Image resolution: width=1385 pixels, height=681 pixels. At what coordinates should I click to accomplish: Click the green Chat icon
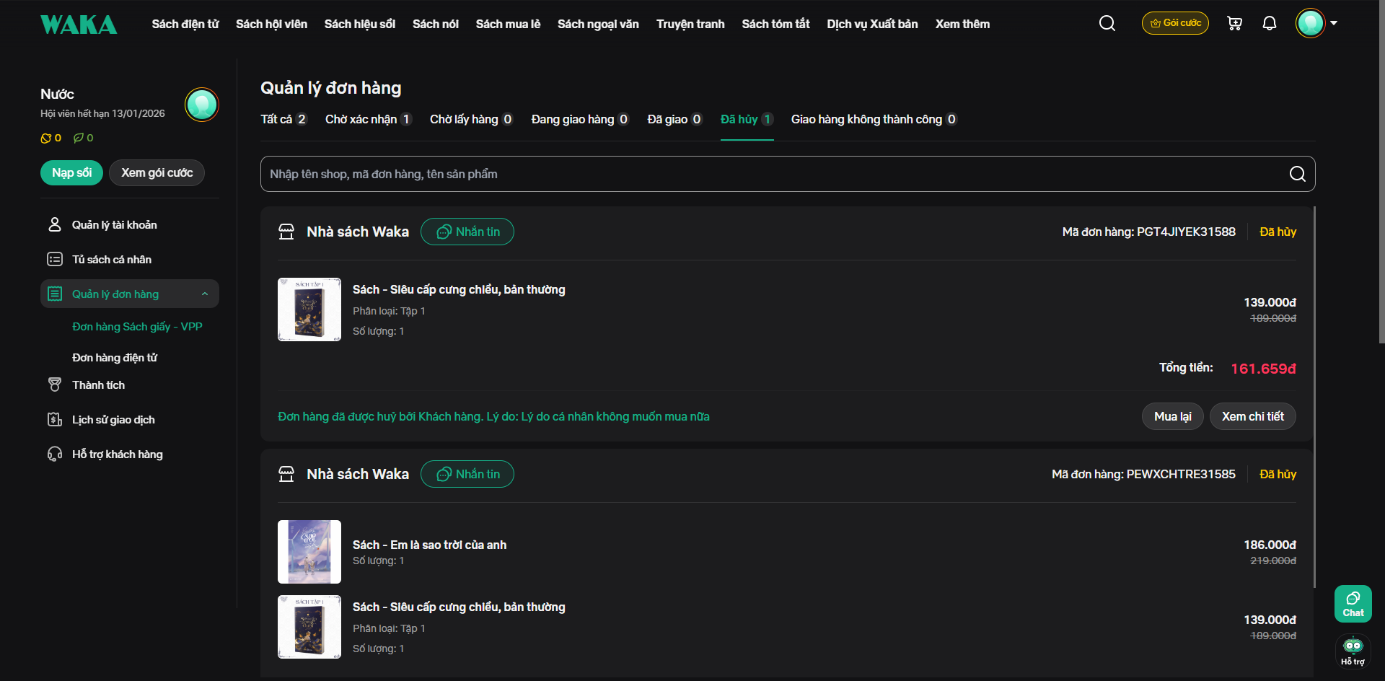click(1352, 603)
